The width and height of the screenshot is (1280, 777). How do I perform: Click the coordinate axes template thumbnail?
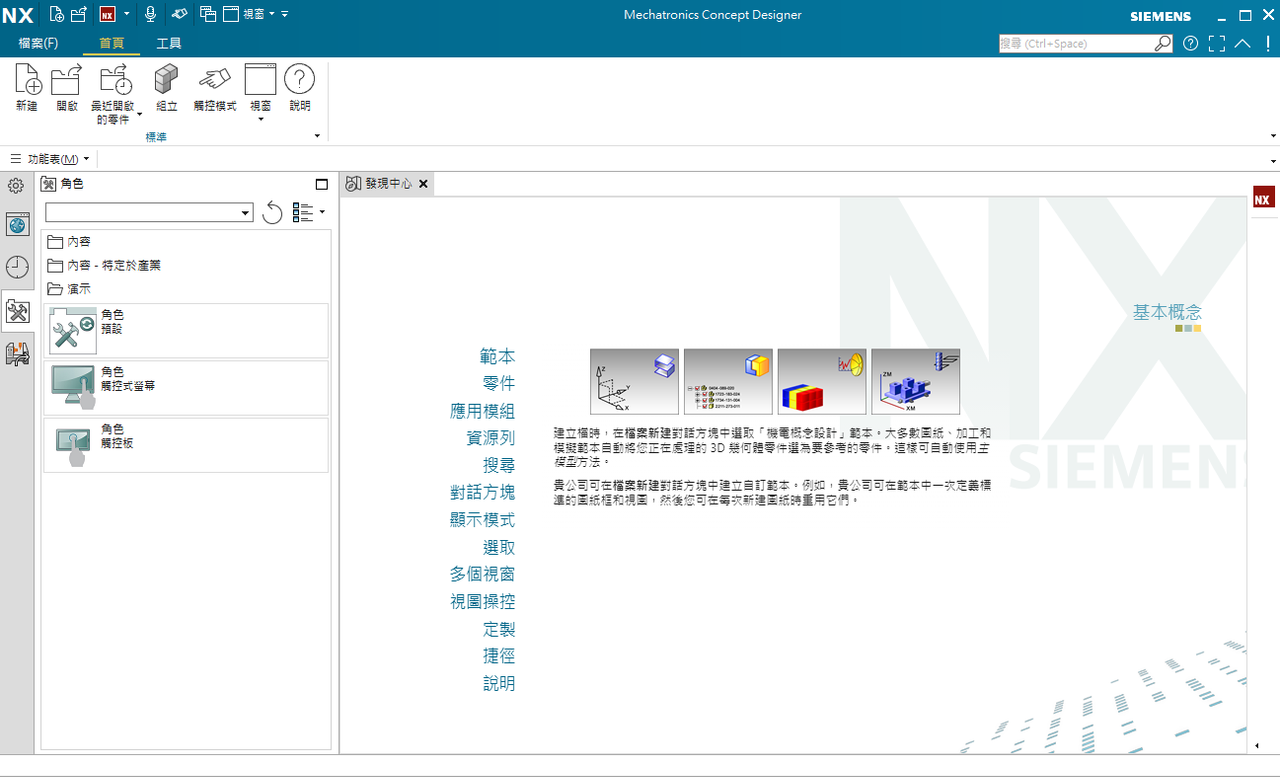click(x=634, y=381)
